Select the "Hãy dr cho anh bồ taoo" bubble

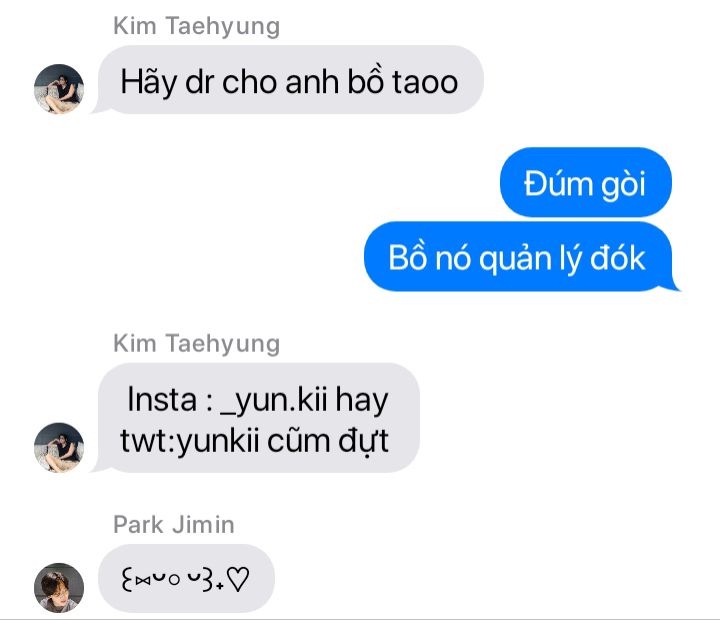tap(288, 80)
